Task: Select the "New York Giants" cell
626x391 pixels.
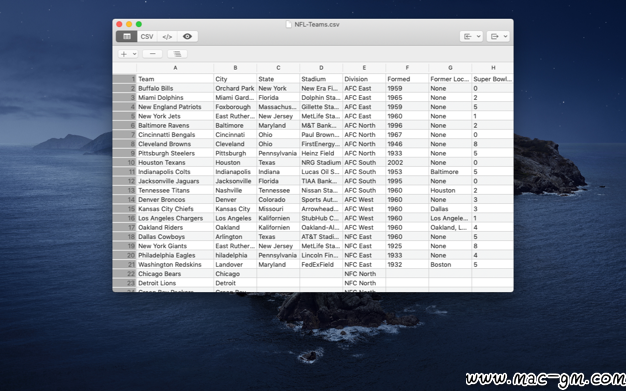Action: [175, 246]
